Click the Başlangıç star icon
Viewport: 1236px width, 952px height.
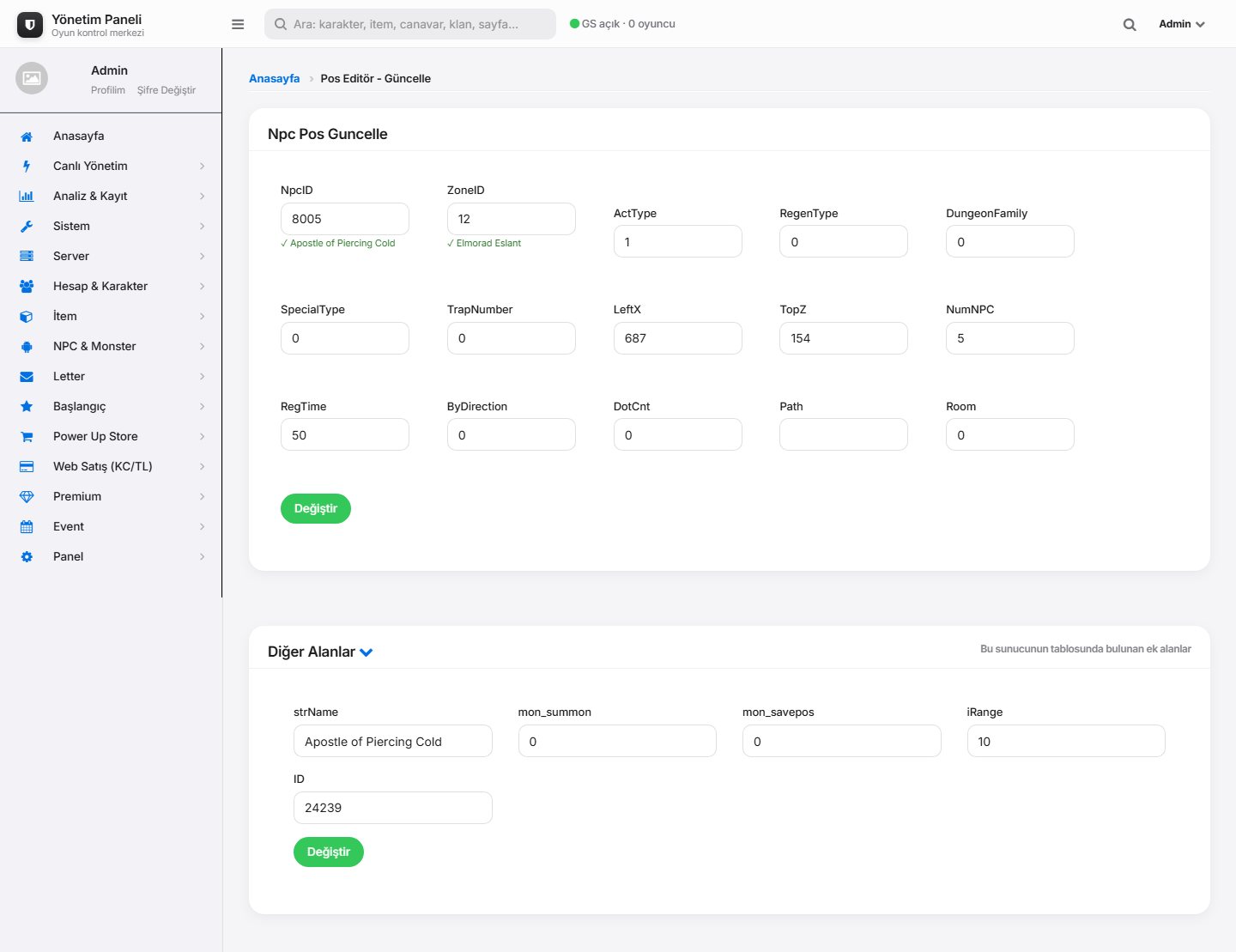[27, 407]
